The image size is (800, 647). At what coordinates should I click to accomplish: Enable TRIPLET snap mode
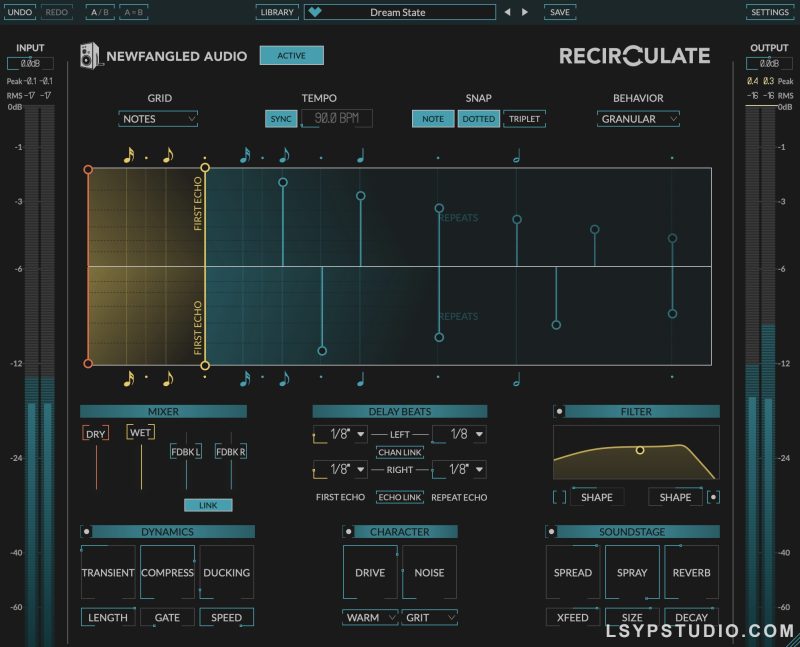tap(524, 118)
